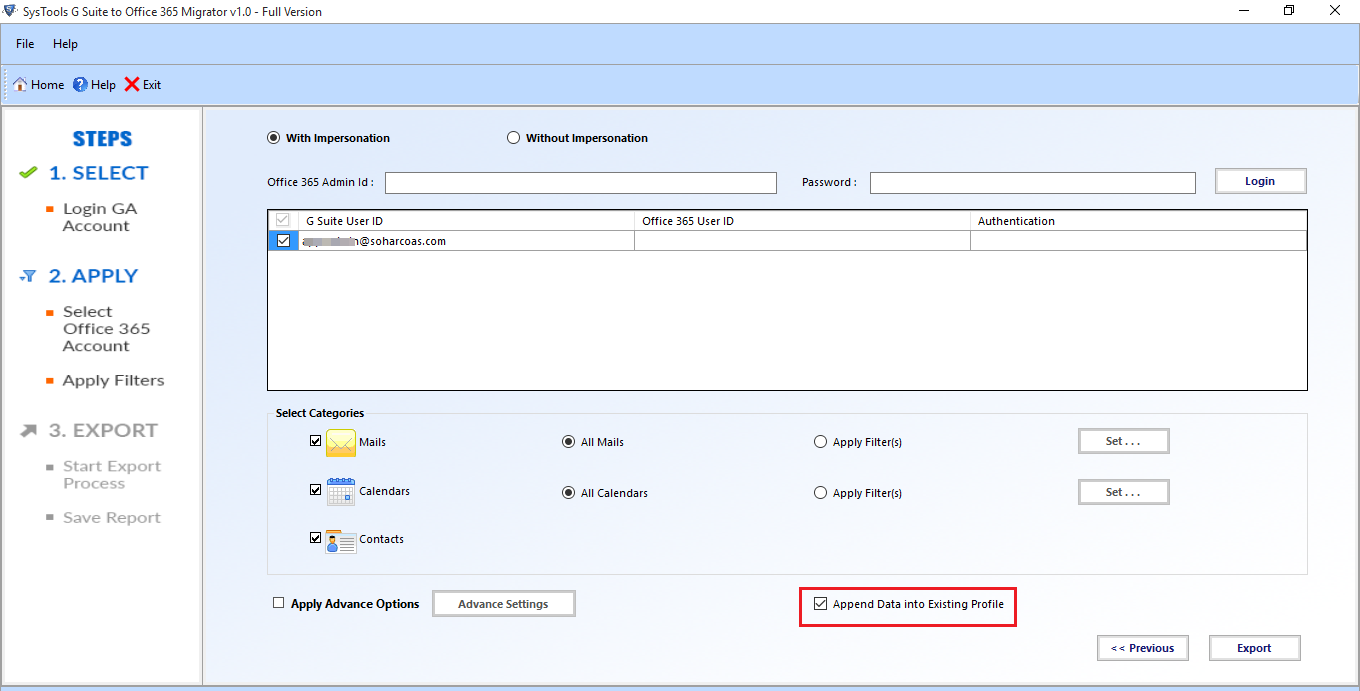Select Login GA Account step

[x=100, y=217]
